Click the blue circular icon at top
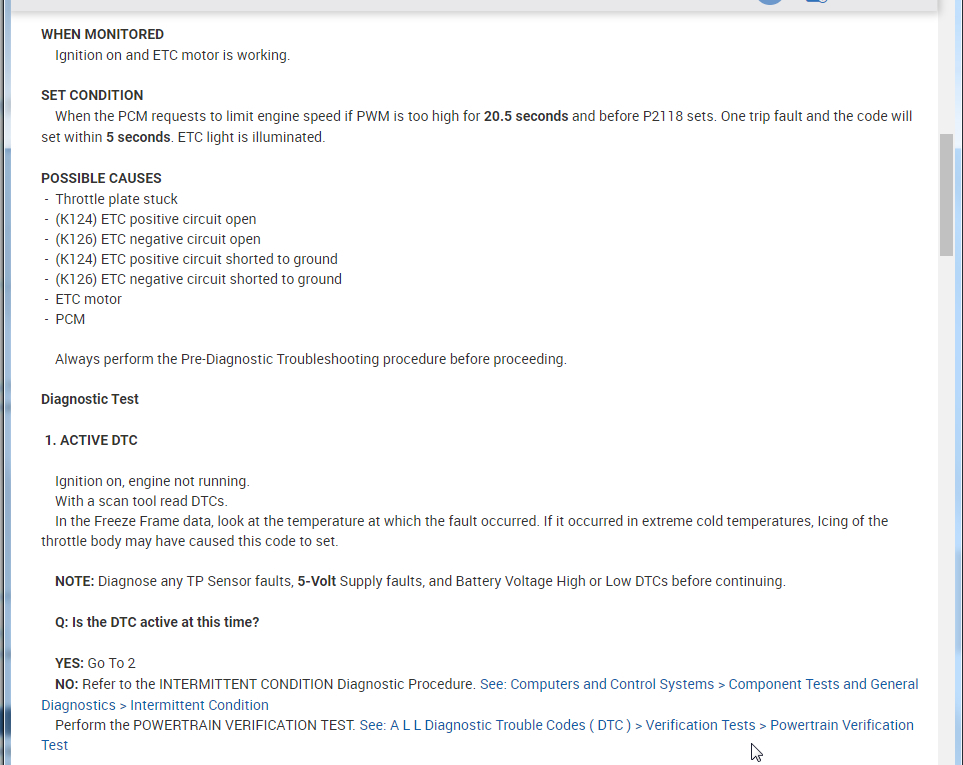 770,2
